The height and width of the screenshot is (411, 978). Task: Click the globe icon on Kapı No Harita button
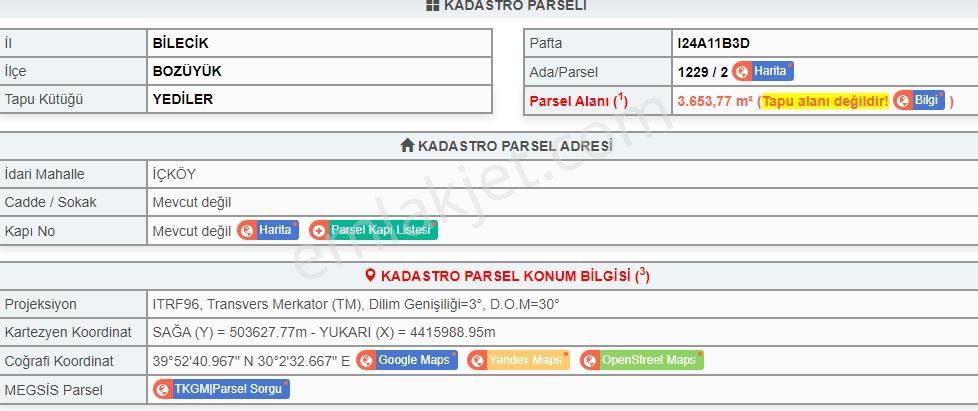point(247,231)
